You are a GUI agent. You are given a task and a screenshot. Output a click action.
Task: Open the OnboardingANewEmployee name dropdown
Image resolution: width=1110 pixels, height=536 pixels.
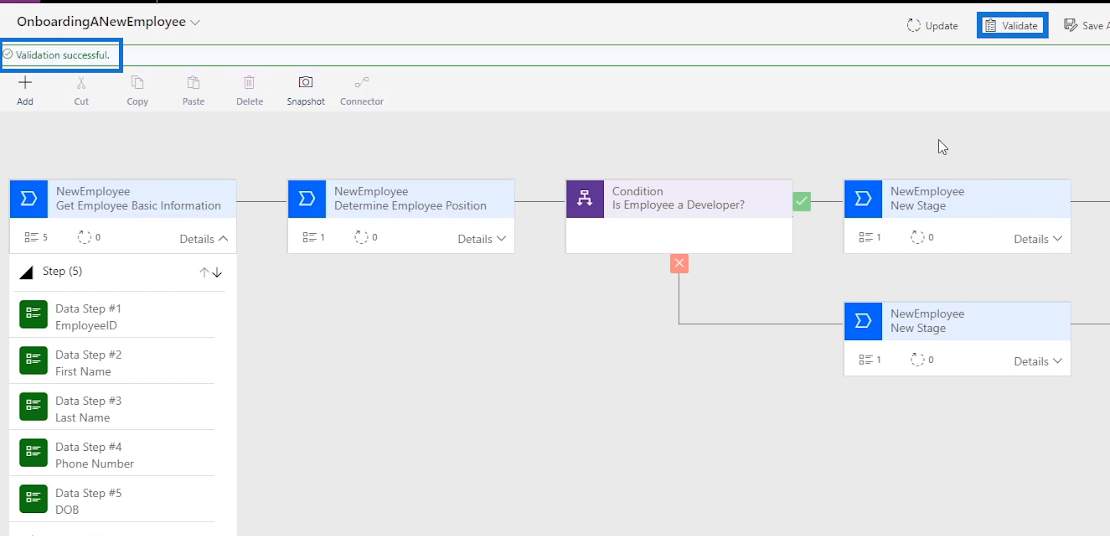195,22
